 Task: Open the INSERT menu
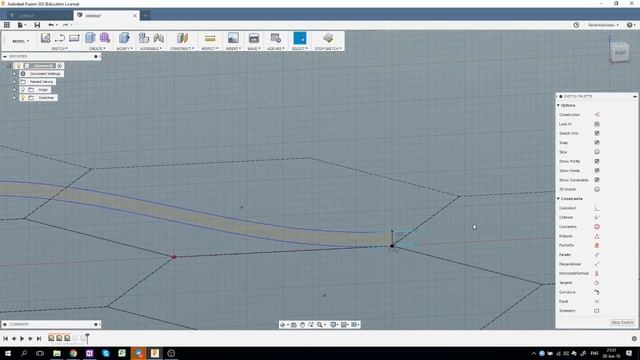tap(233, 49)
